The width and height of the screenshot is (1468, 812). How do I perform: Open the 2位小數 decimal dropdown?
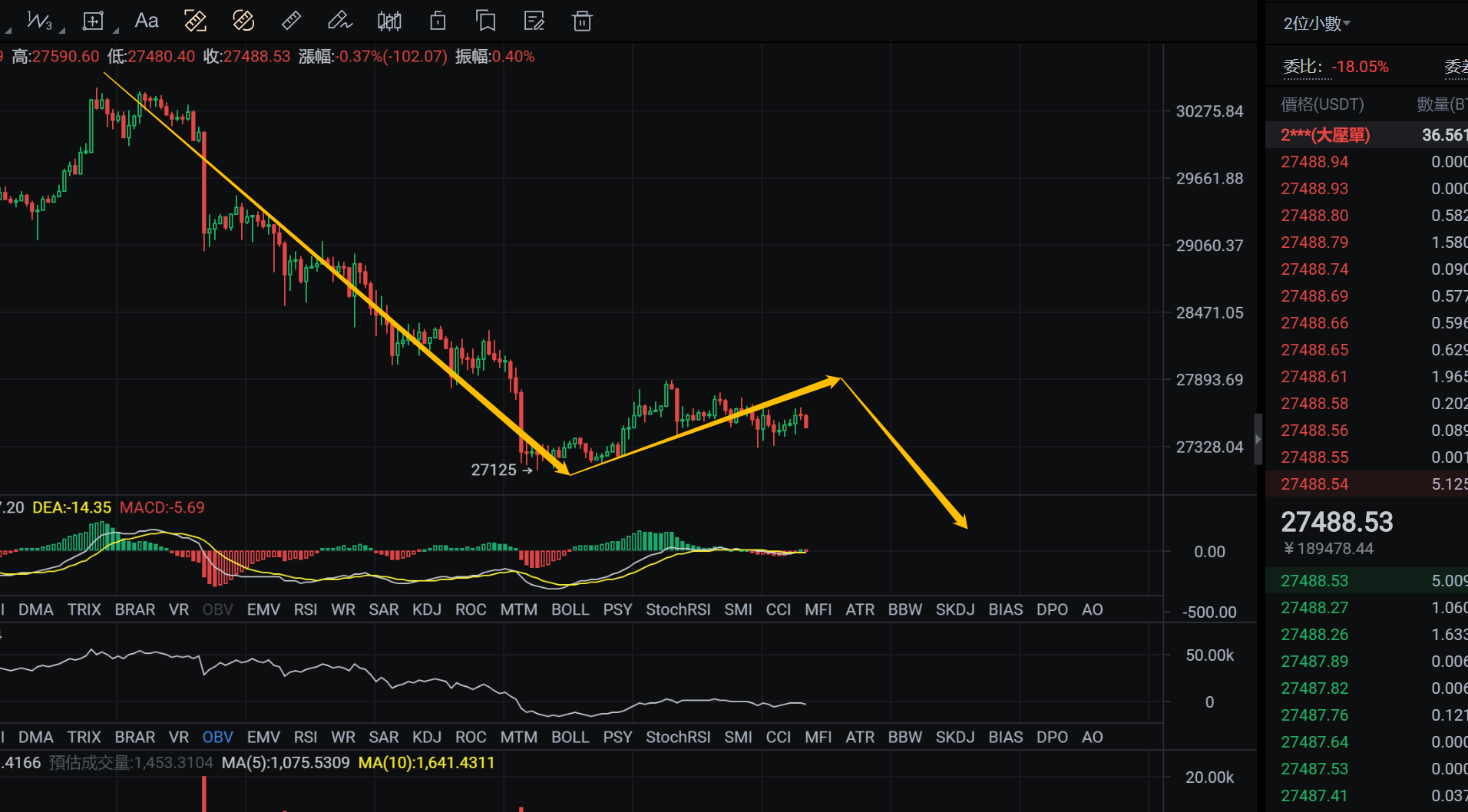click(1316, 24)
